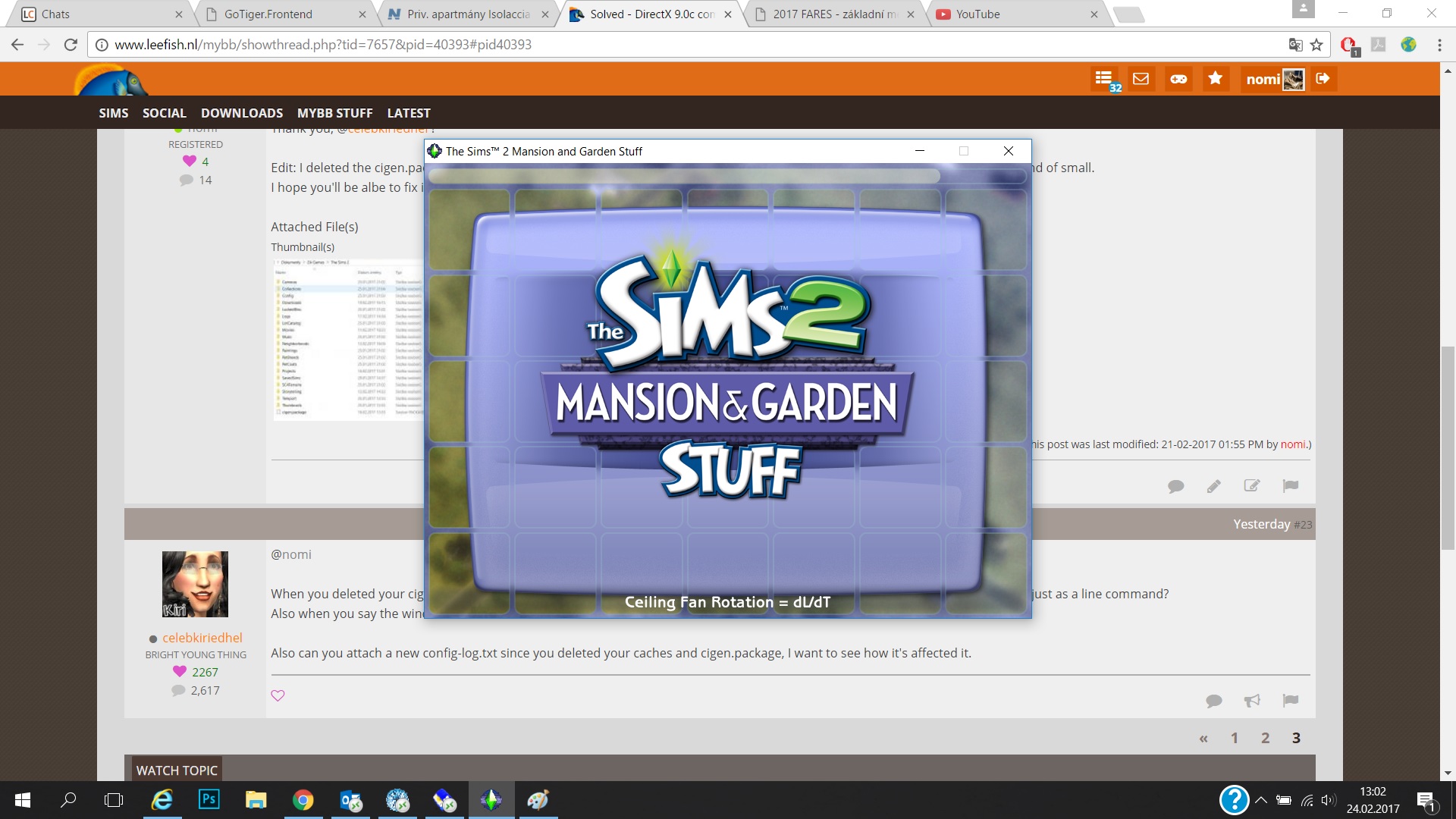This screenshot has width=1456, height=819.
Task: Click full edit icon on nomi's post
Action: (x=1252, y=486)
